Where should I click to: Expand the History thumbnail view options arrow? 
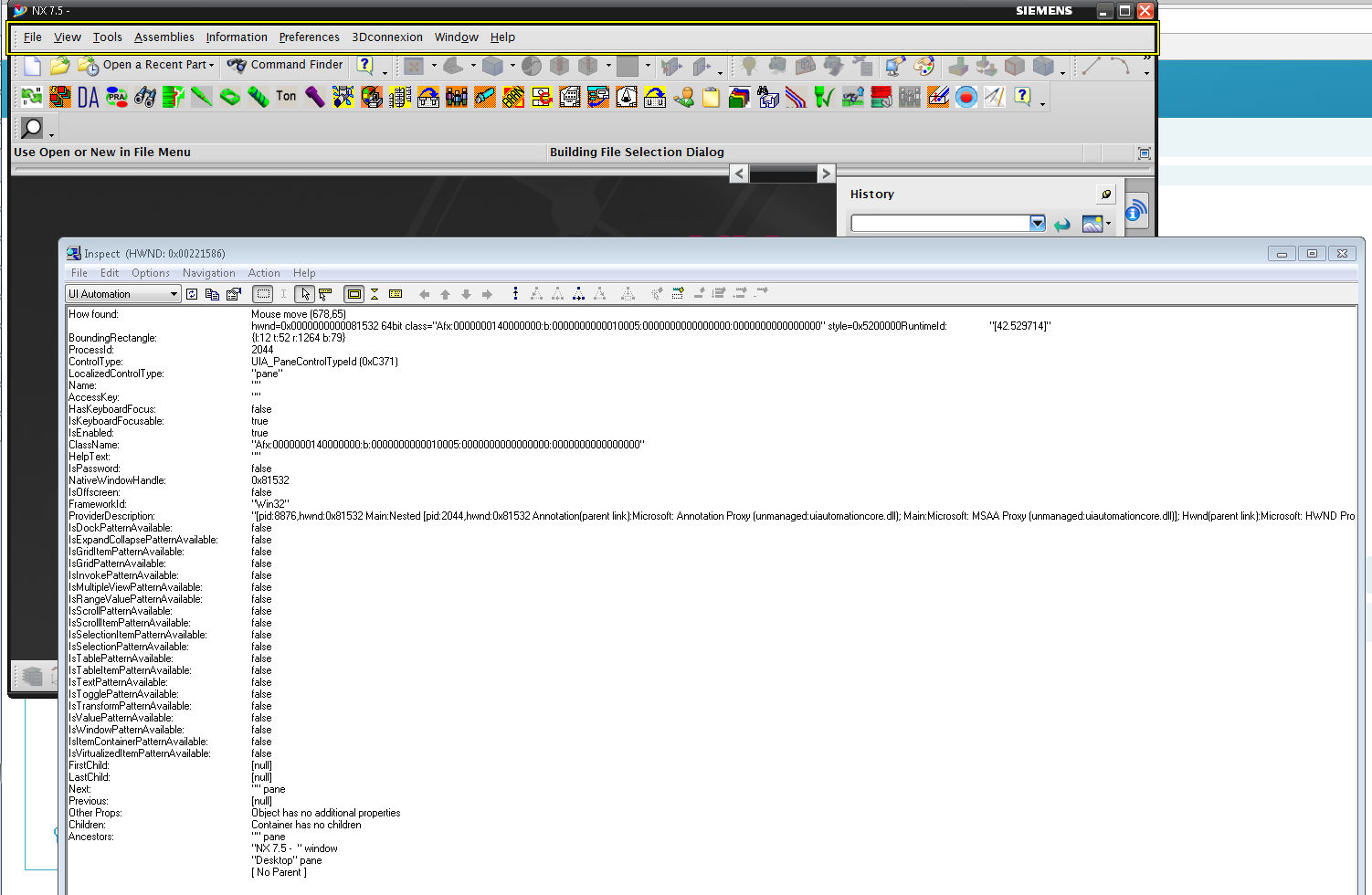pyautogui.click(x=1109, y=224)
